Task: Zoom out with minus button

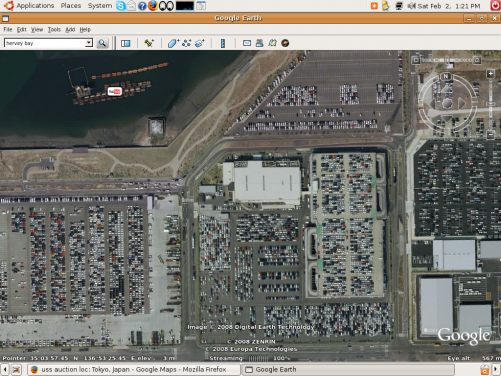Action: (x=490, y=135)
